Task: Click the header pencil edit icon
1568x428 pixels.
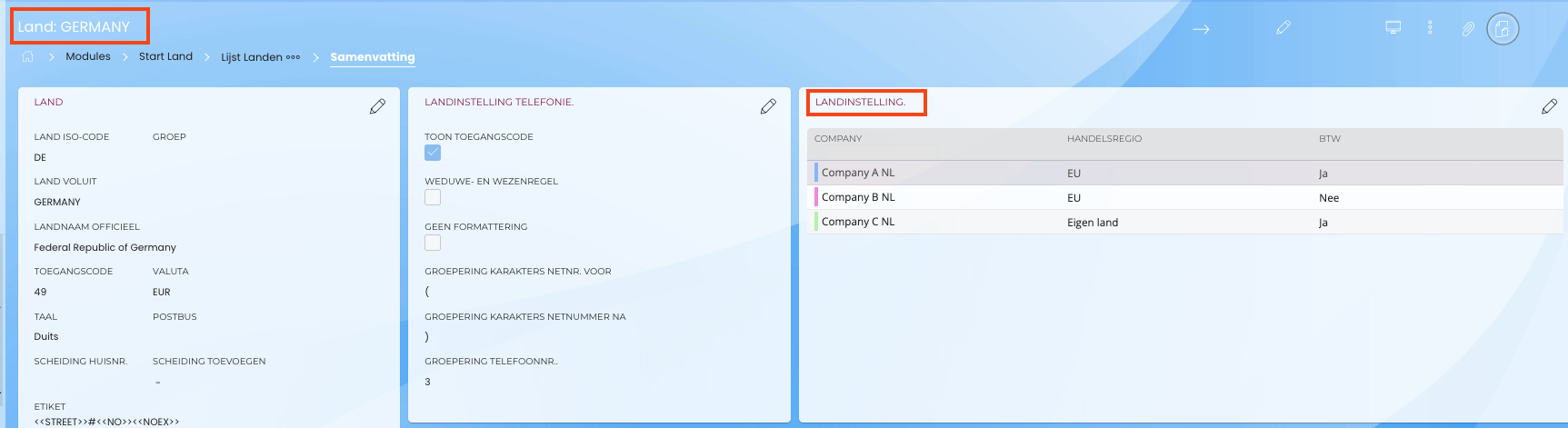Action: (1283, 28)
